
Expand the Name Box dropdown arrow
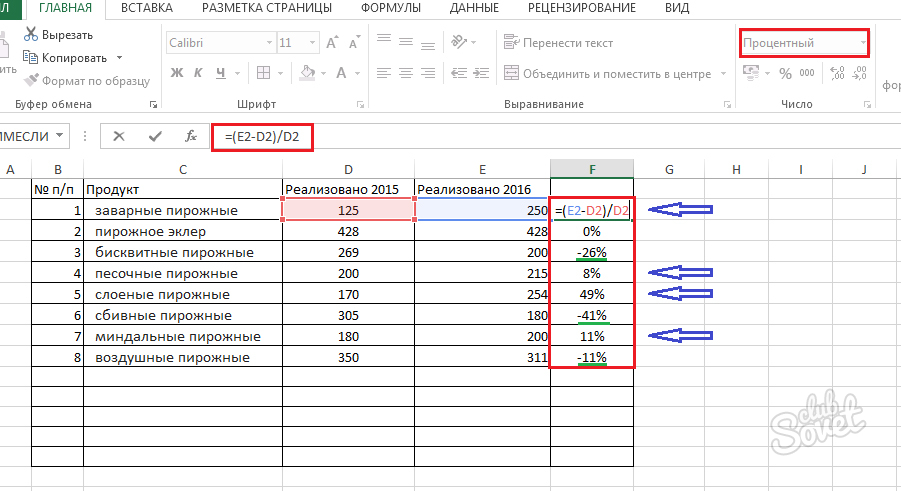pos(62,136)
